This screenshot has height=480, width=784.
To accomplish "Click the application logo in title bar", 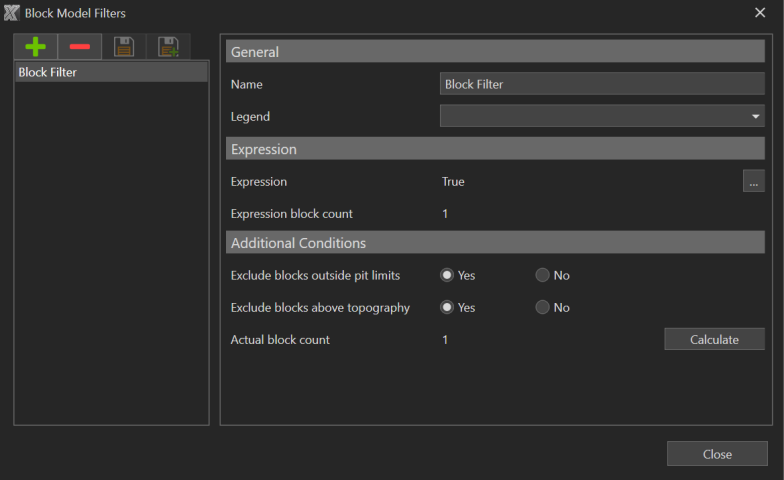I will tap(12, 13).
